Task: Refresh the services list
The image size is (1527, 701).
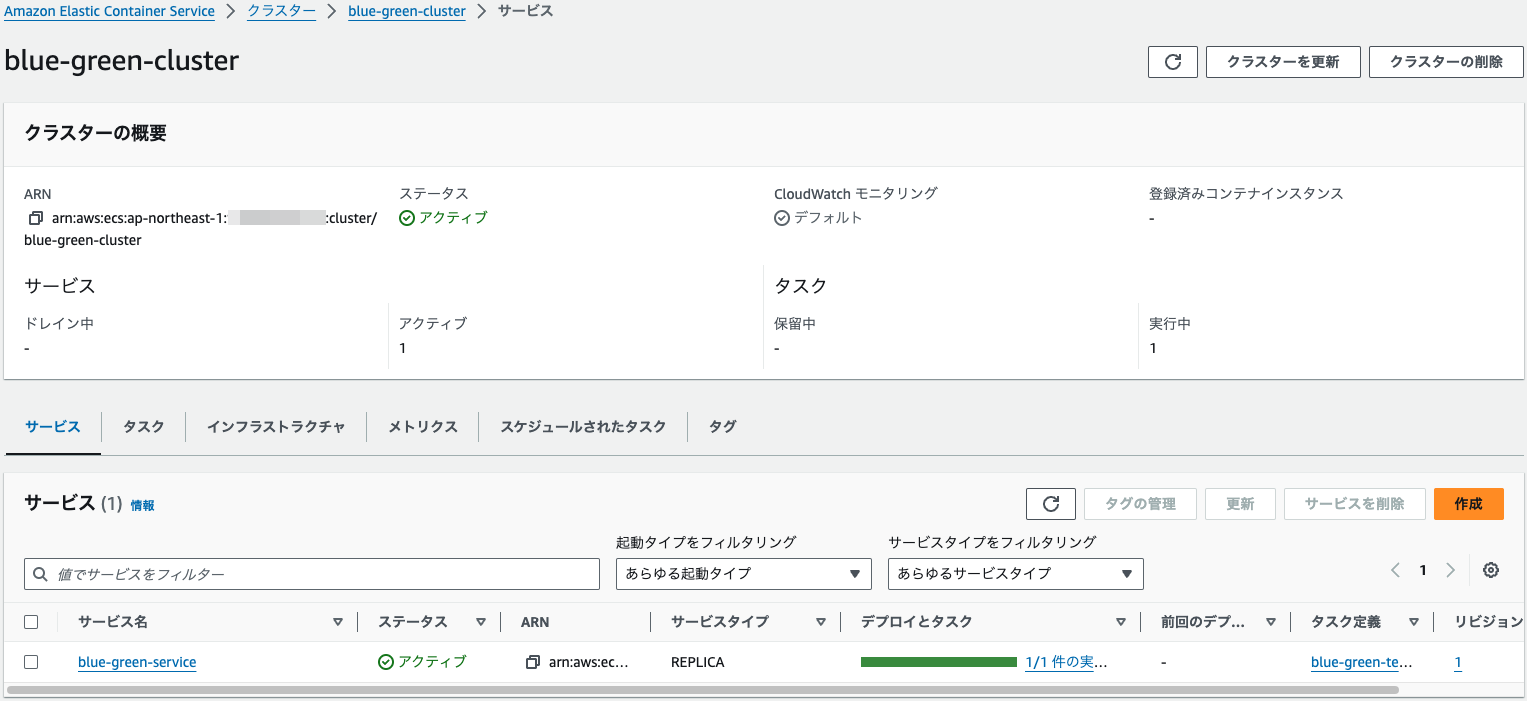Action: click(x=1050, y=503)
